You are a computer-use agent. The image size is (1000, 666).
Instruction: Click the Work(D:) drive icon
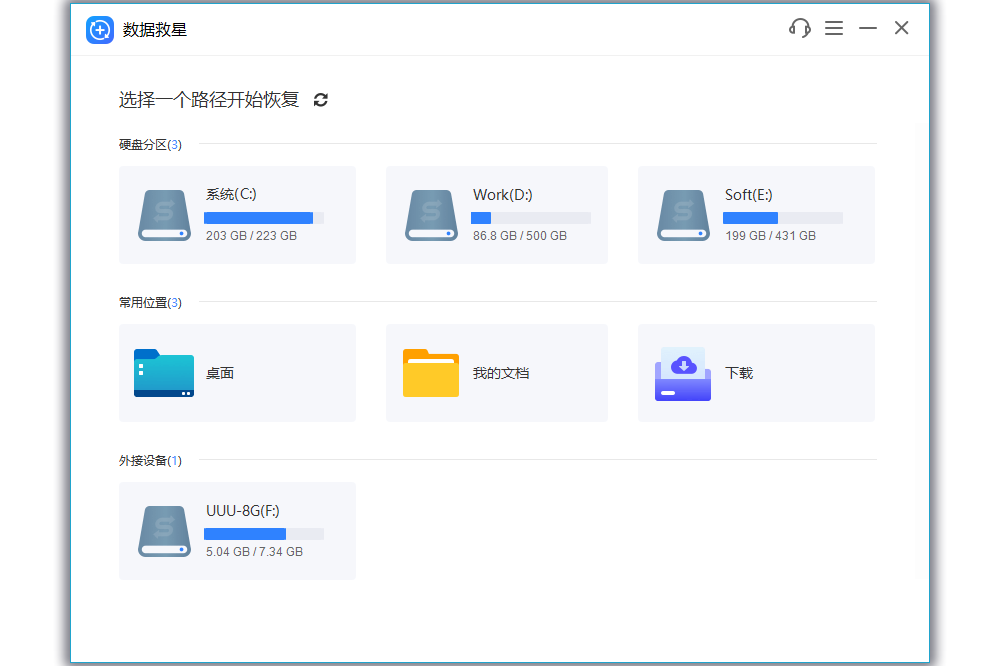click(x=431, y=215)
